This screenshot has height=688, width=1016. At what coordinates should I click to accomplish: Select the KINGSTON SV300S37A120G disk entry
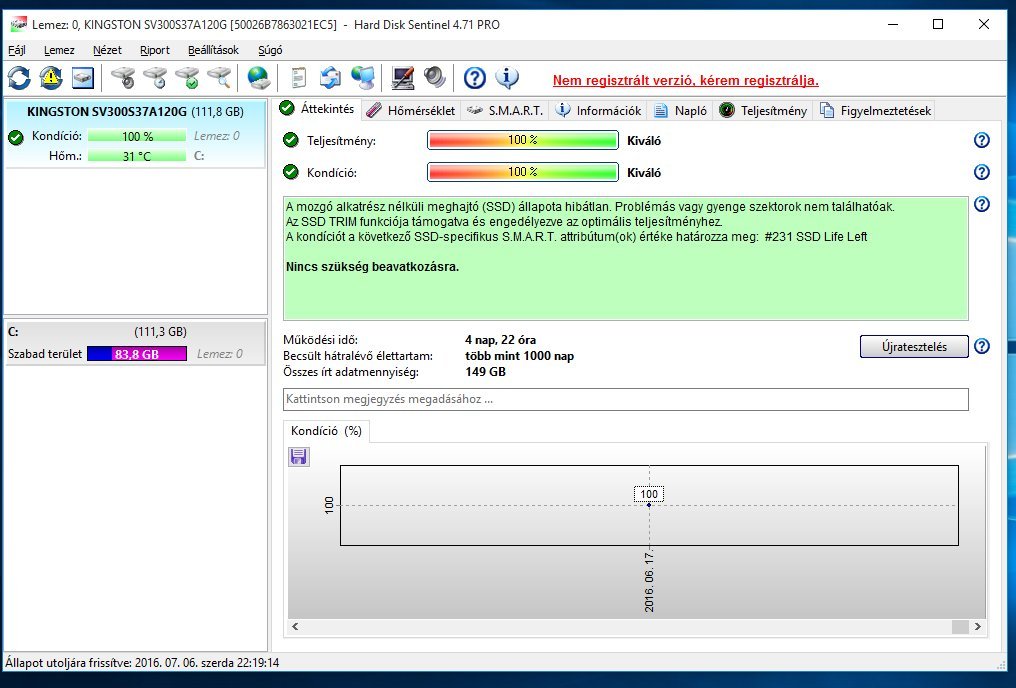pos(135,133)
